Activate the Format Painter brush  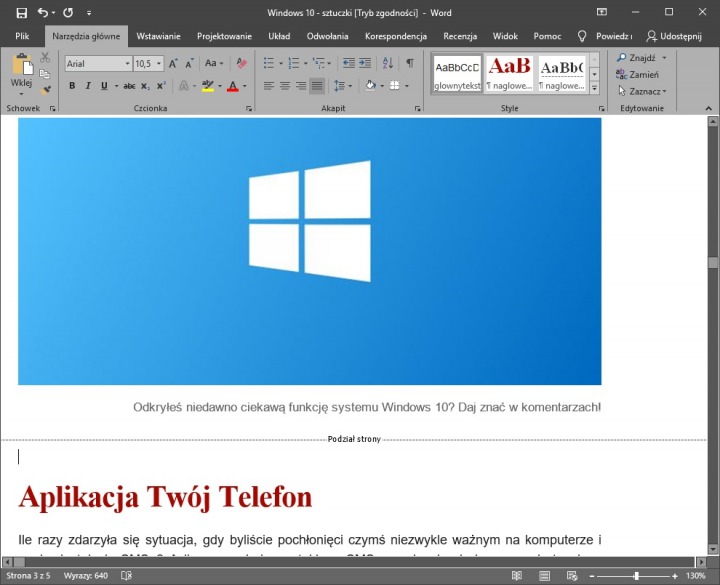pos(45,90)
